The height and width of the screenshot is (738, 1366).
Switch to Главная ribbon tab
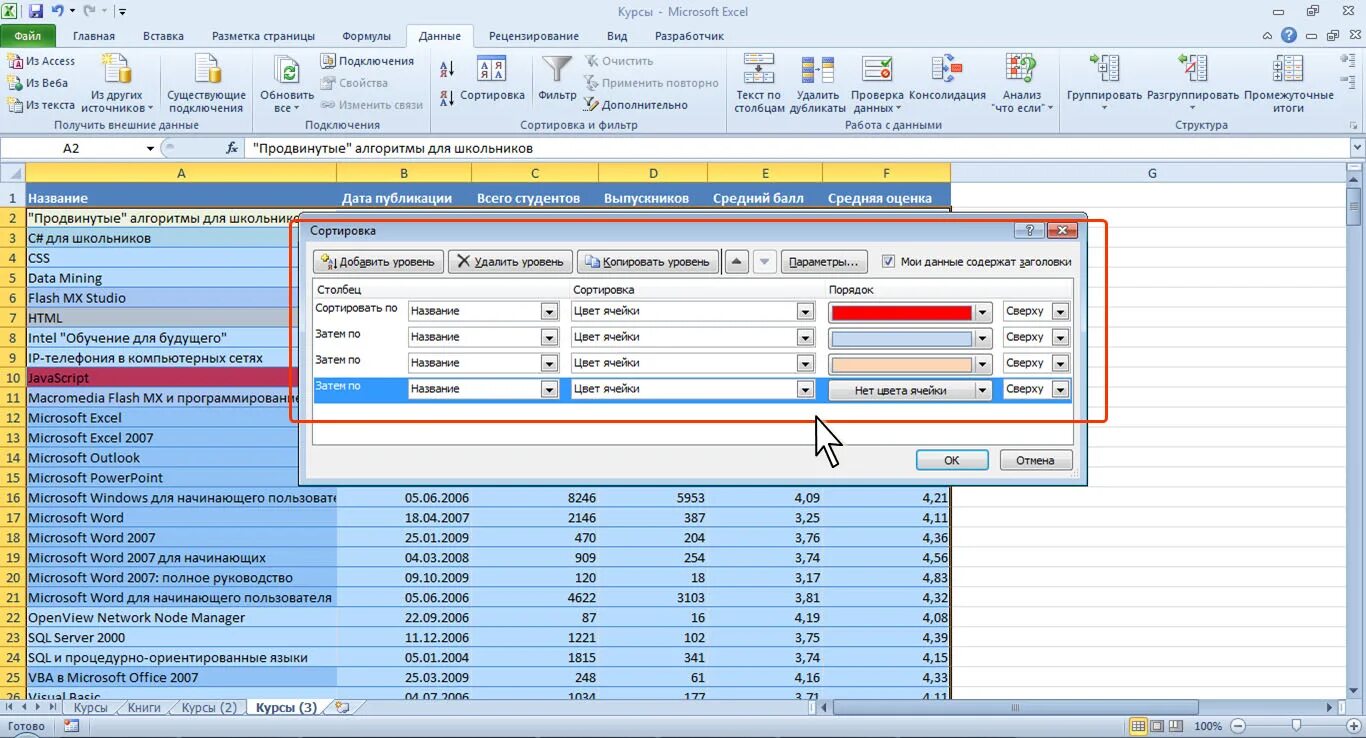[94, 36]
